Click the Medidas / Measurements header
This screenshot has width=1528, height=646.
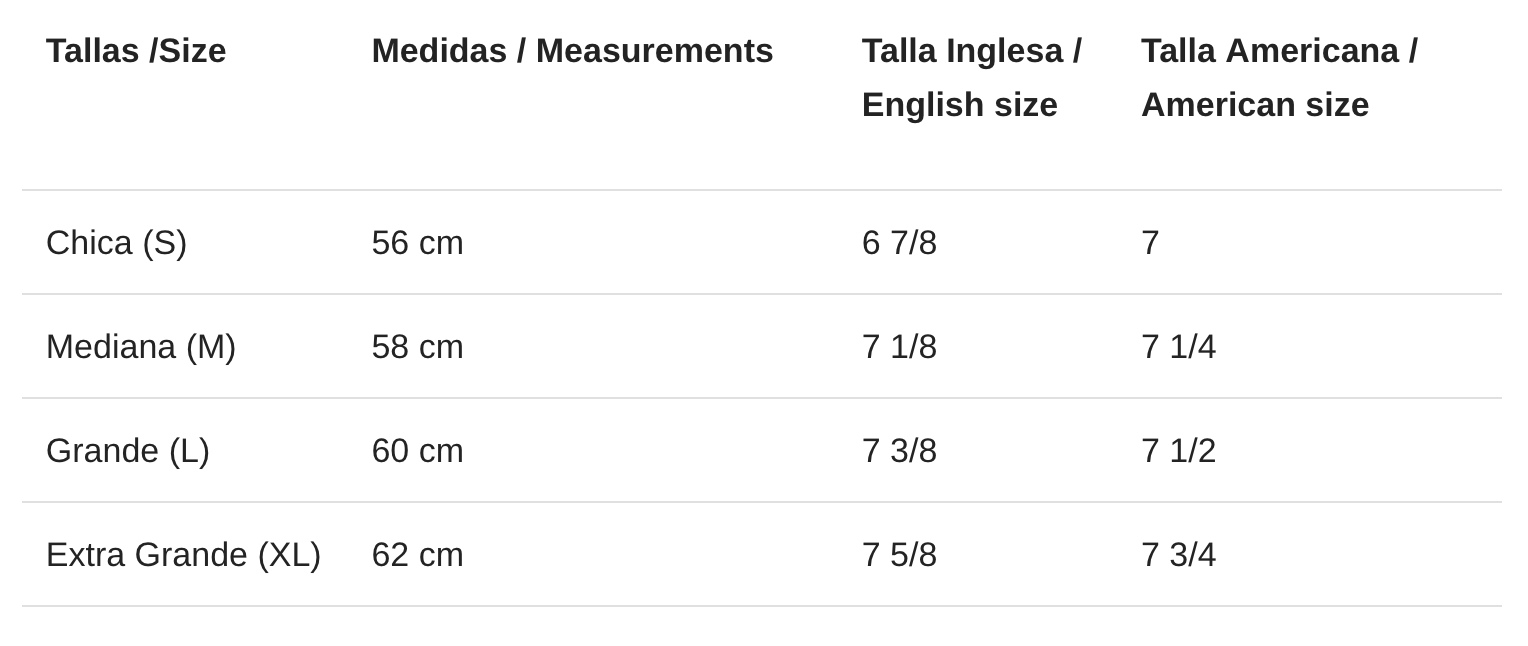pyautogui.click(x=572, y=51)
